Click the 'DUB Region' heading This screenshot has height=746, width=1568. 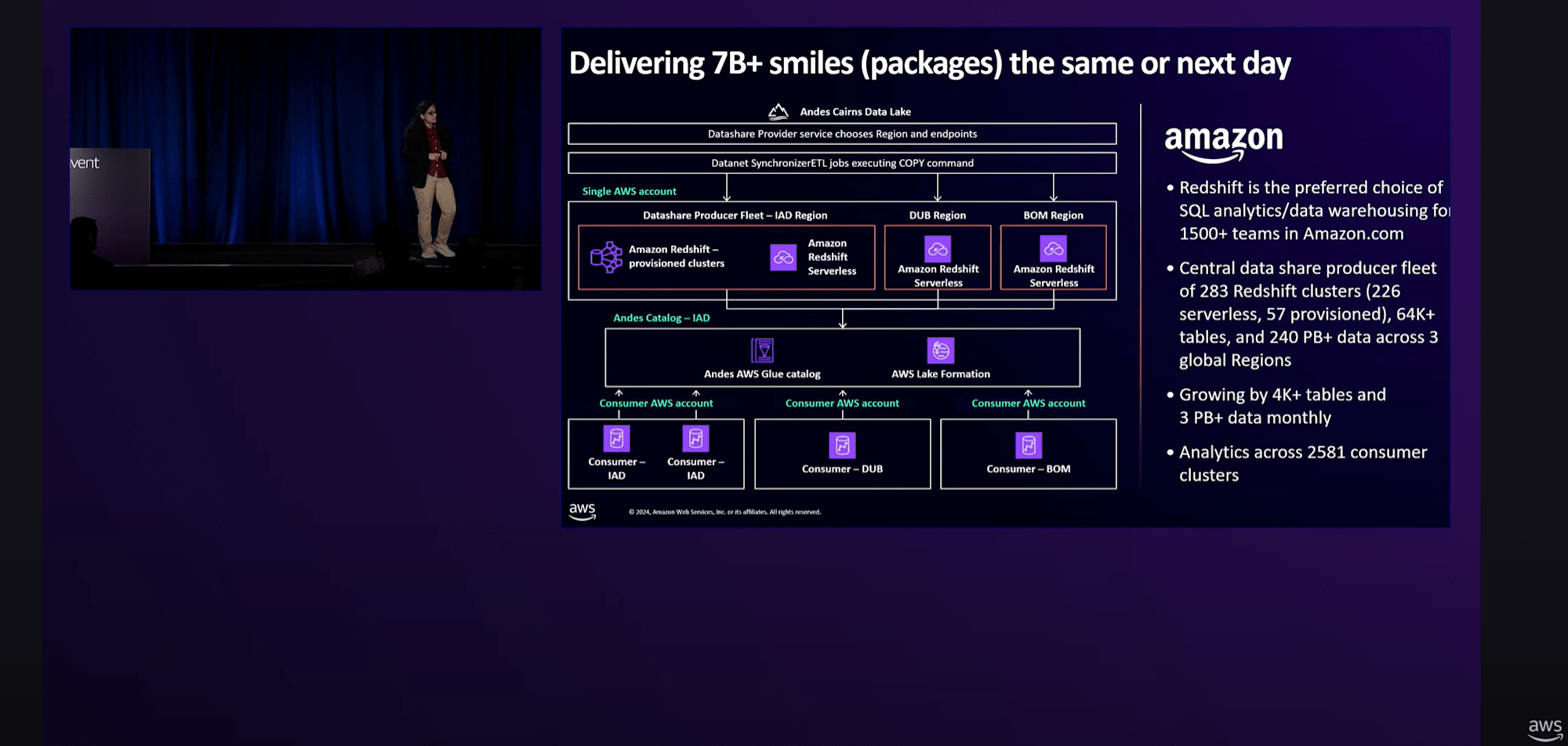coord(938,215)
